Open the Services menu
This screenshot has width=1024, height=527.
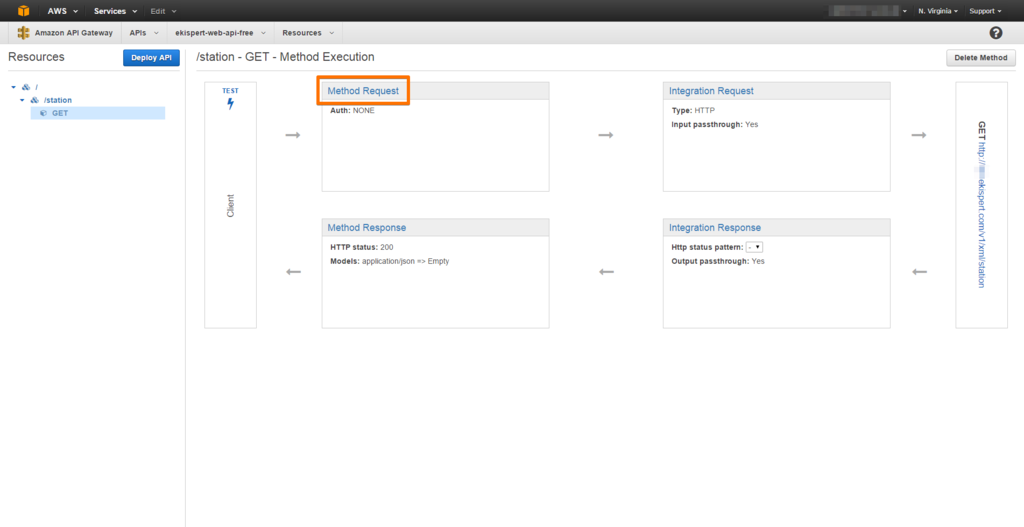click(x=115, y=11)
